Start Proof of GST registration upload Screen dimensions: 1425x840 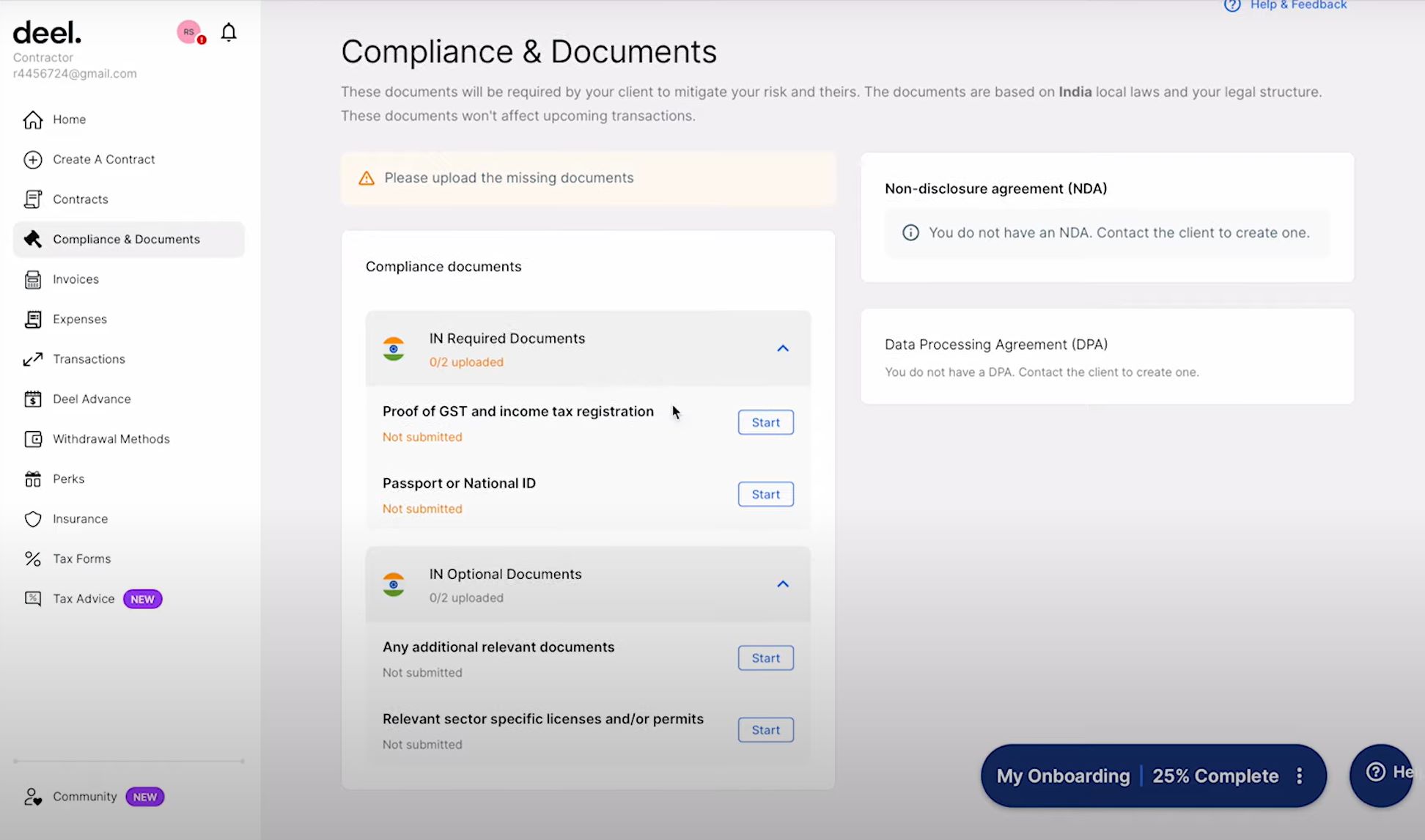[x=765, y=422]
